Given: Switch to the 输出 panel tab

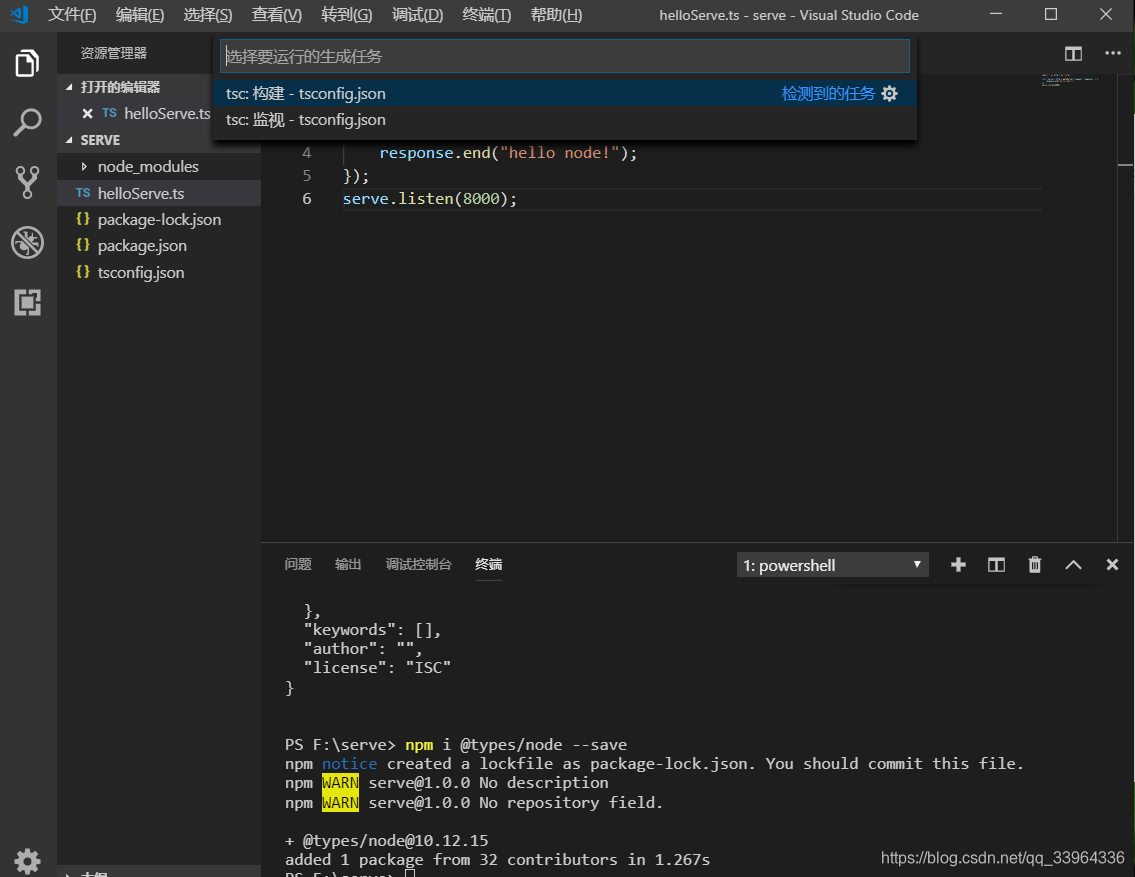Looking at the screenshot, I should [x=348, y=564].
